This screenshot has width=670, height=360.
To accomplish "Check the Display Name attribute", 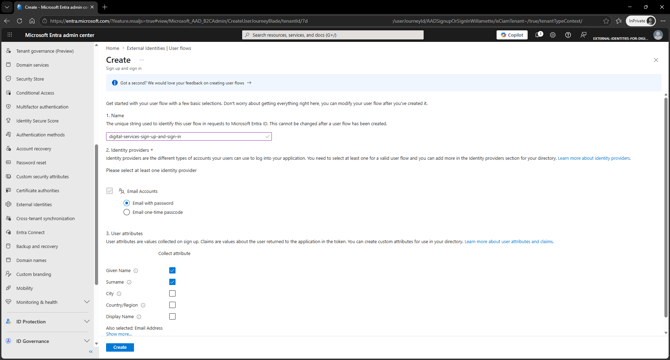I will click(x=172, y=316).
